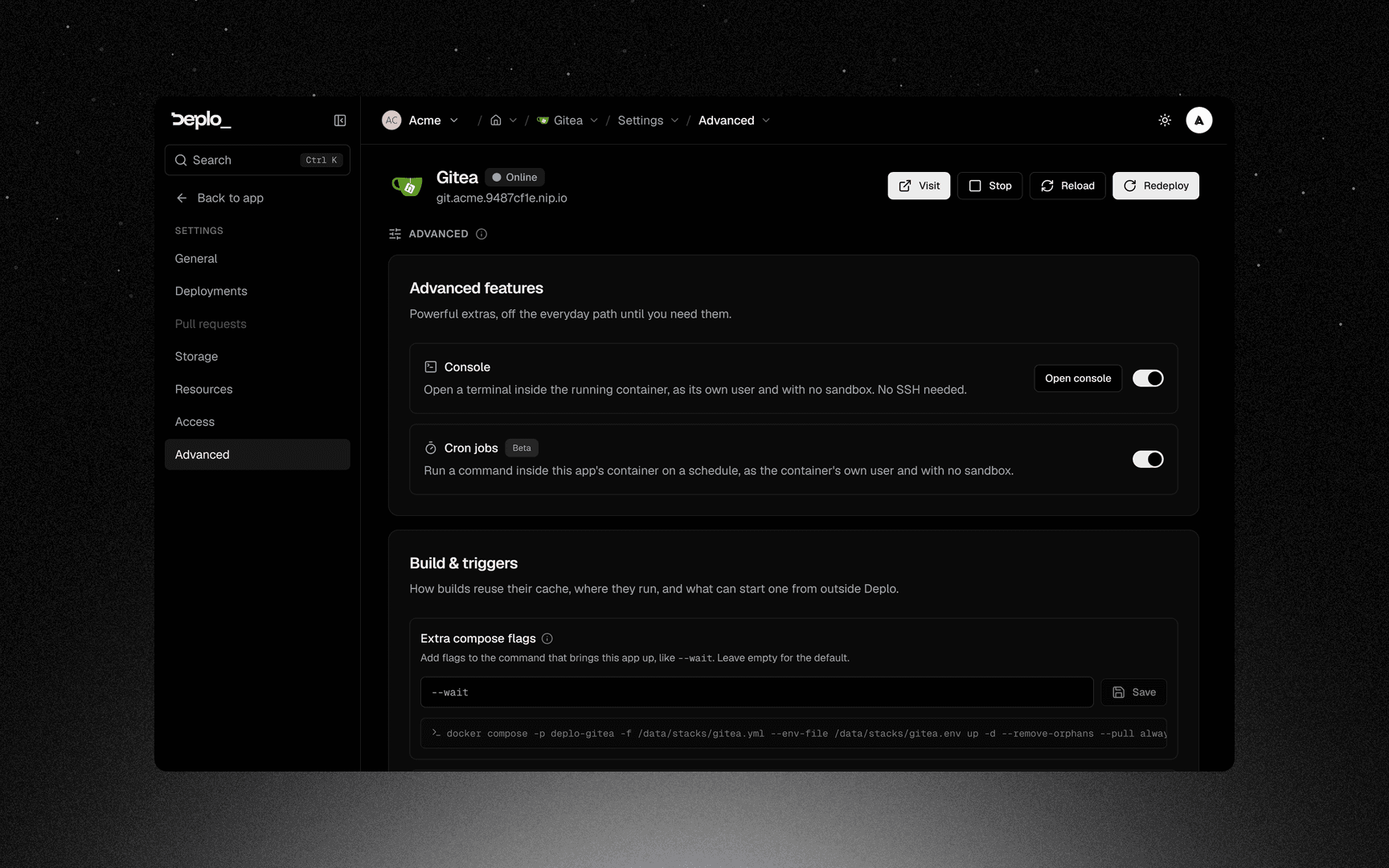Screen dimensions: 1389x868
Task: Open the user avatar menu
Action: 1198,121
